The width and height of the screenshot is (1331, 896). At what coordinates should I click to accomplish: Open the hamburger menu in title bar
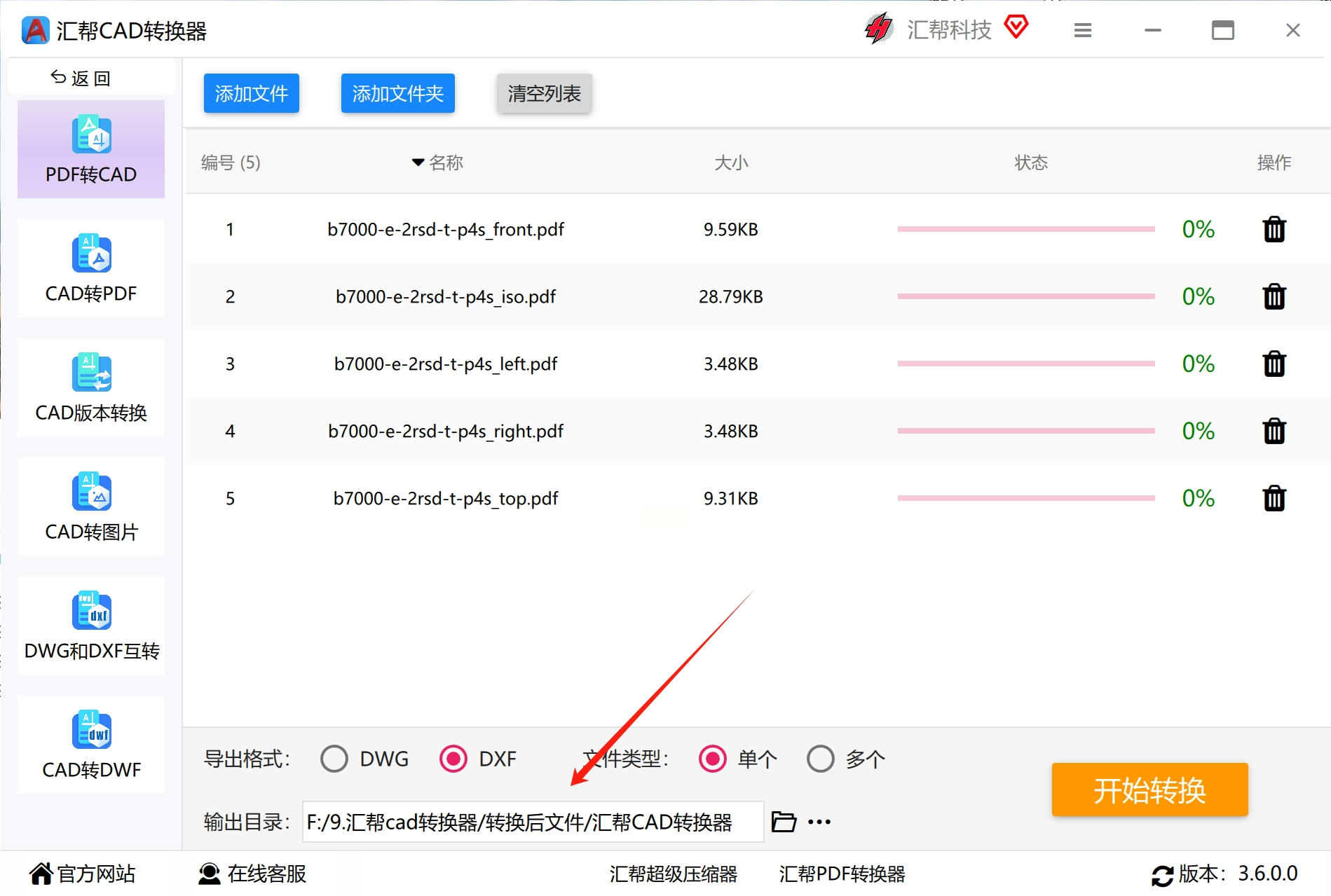(1083, 30)
